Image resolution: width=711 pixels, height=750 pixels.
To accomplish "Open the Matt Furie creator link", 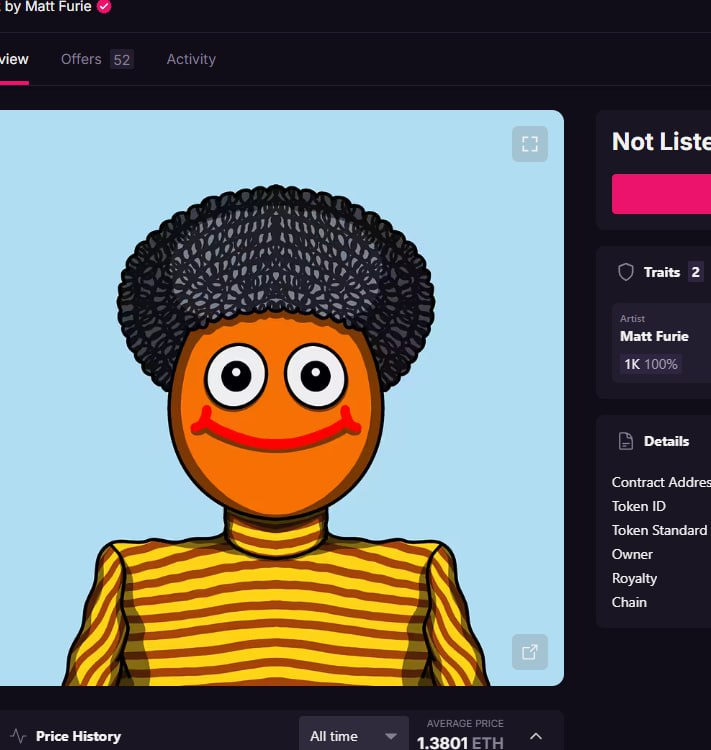I will pos(58,7).
